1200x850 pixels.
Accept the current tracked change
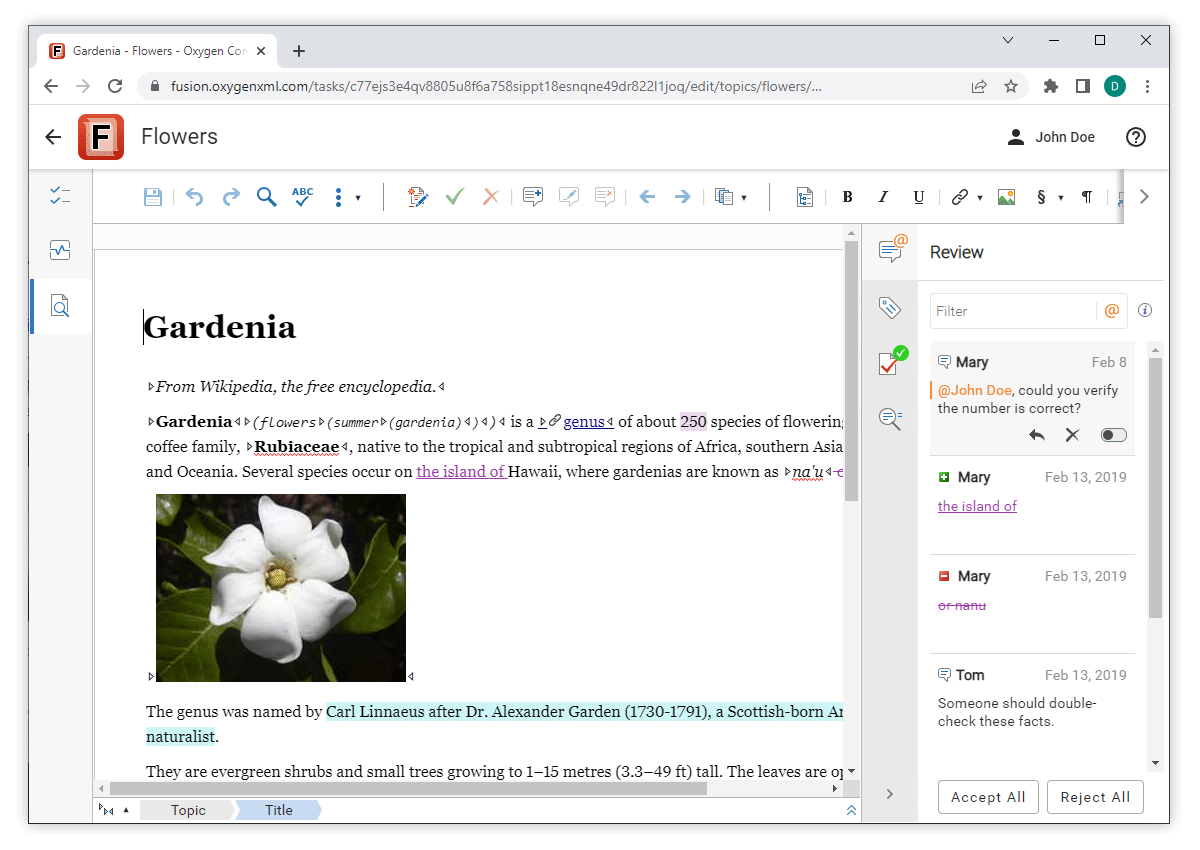tap(455, 197)
